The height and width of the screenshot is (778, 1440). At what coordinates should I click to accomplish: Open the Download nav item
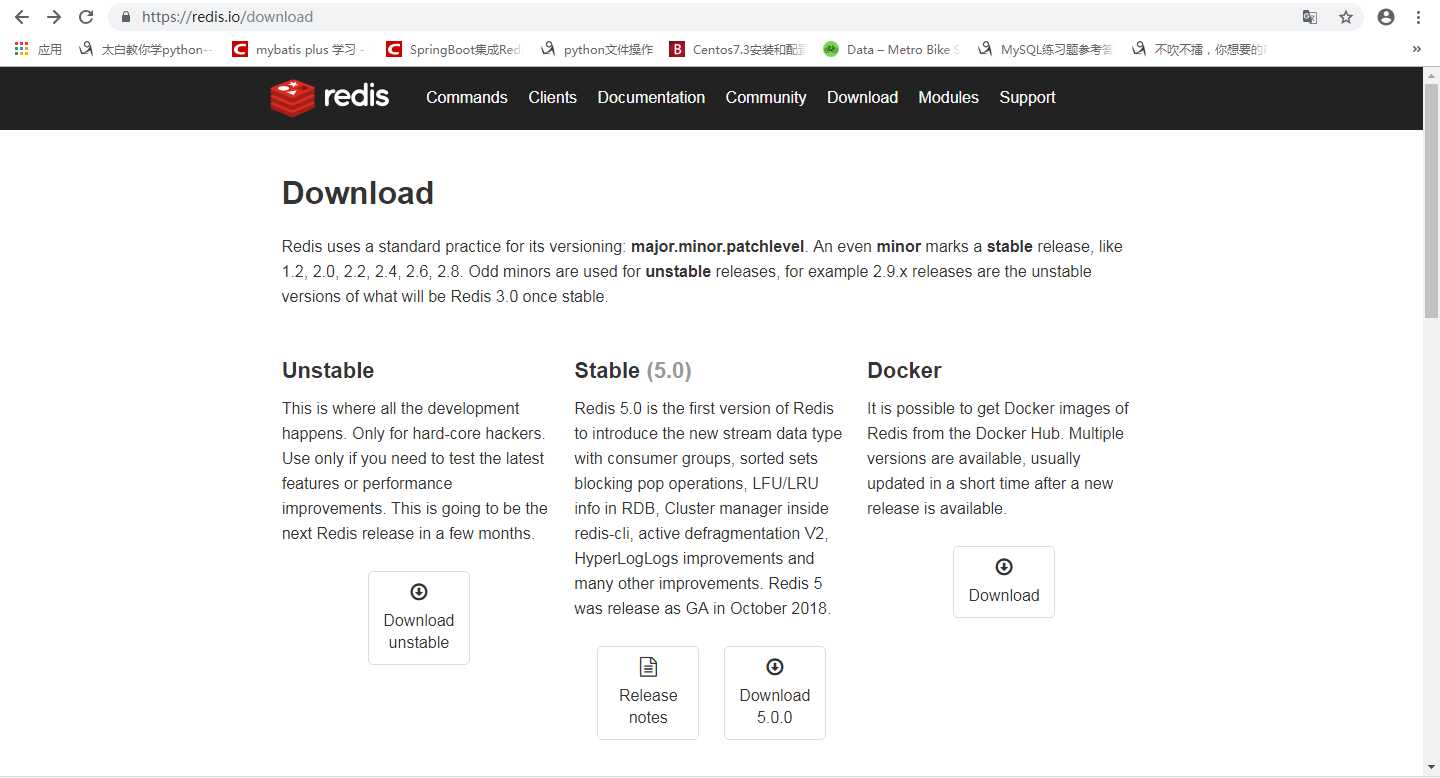point(862,97)
